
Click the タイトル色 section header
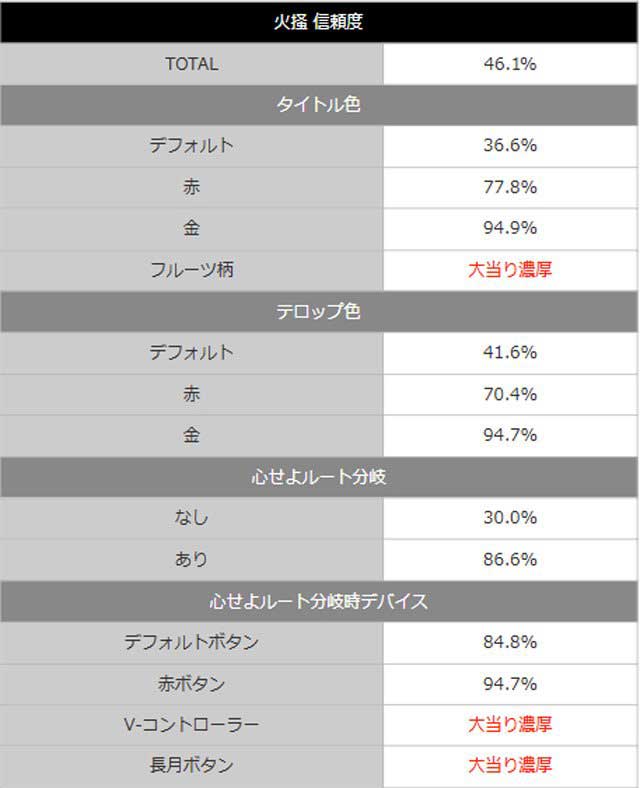(x=319, y=105)
